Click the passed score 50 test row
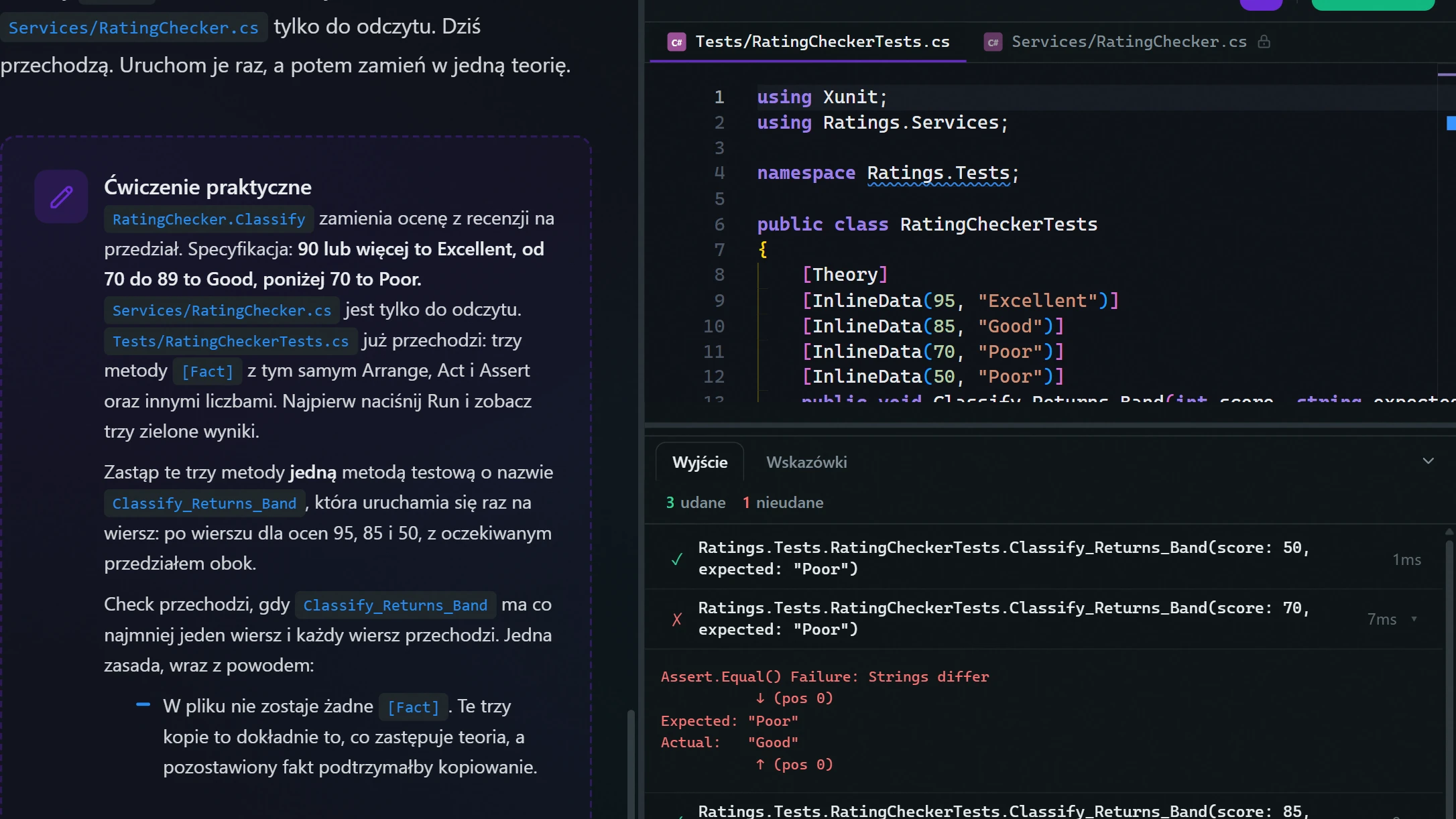 click(1044, 559)
